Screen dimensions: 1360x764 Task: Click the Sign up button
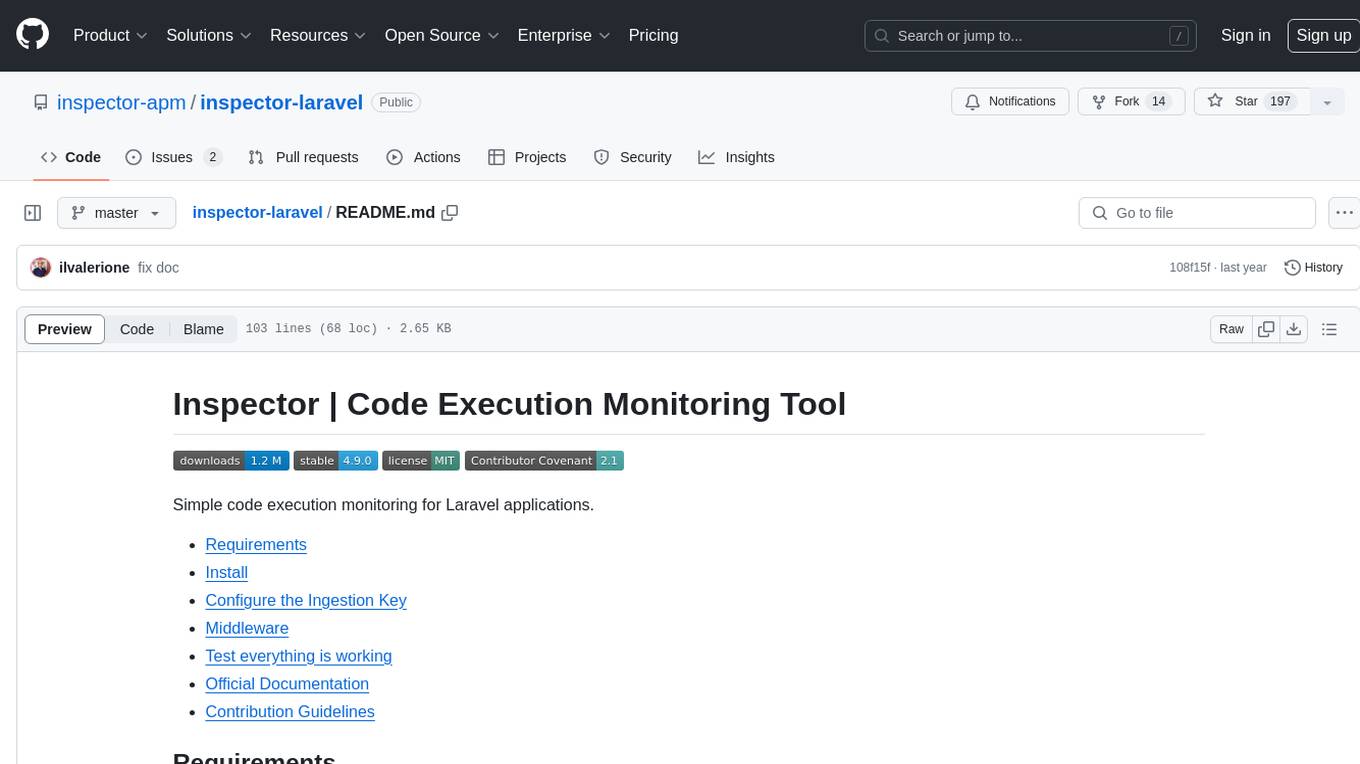tap(1323, 35)
